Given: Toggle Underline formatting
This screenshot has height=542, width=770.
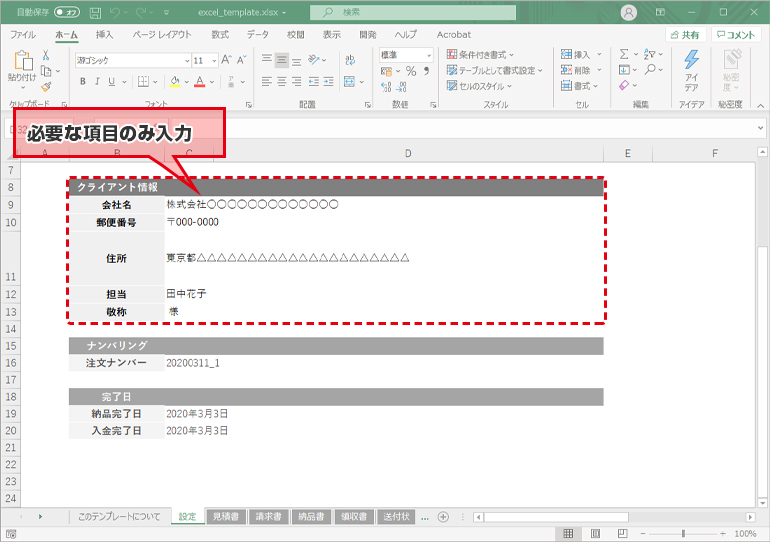Looking at the screenshot, I should [x=111, y=81].
